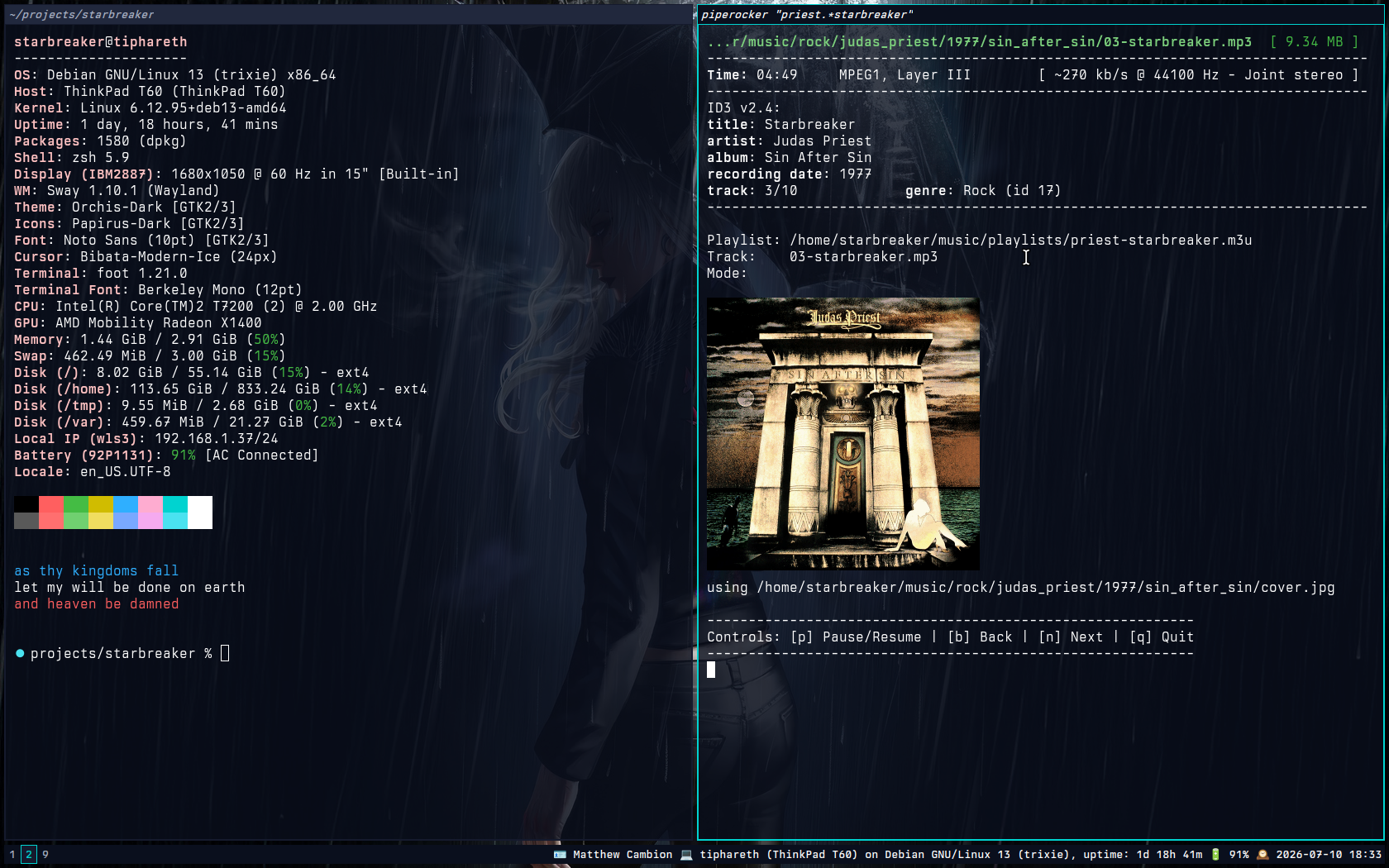Click the Sin After Sin album cover image

point(843,434)
